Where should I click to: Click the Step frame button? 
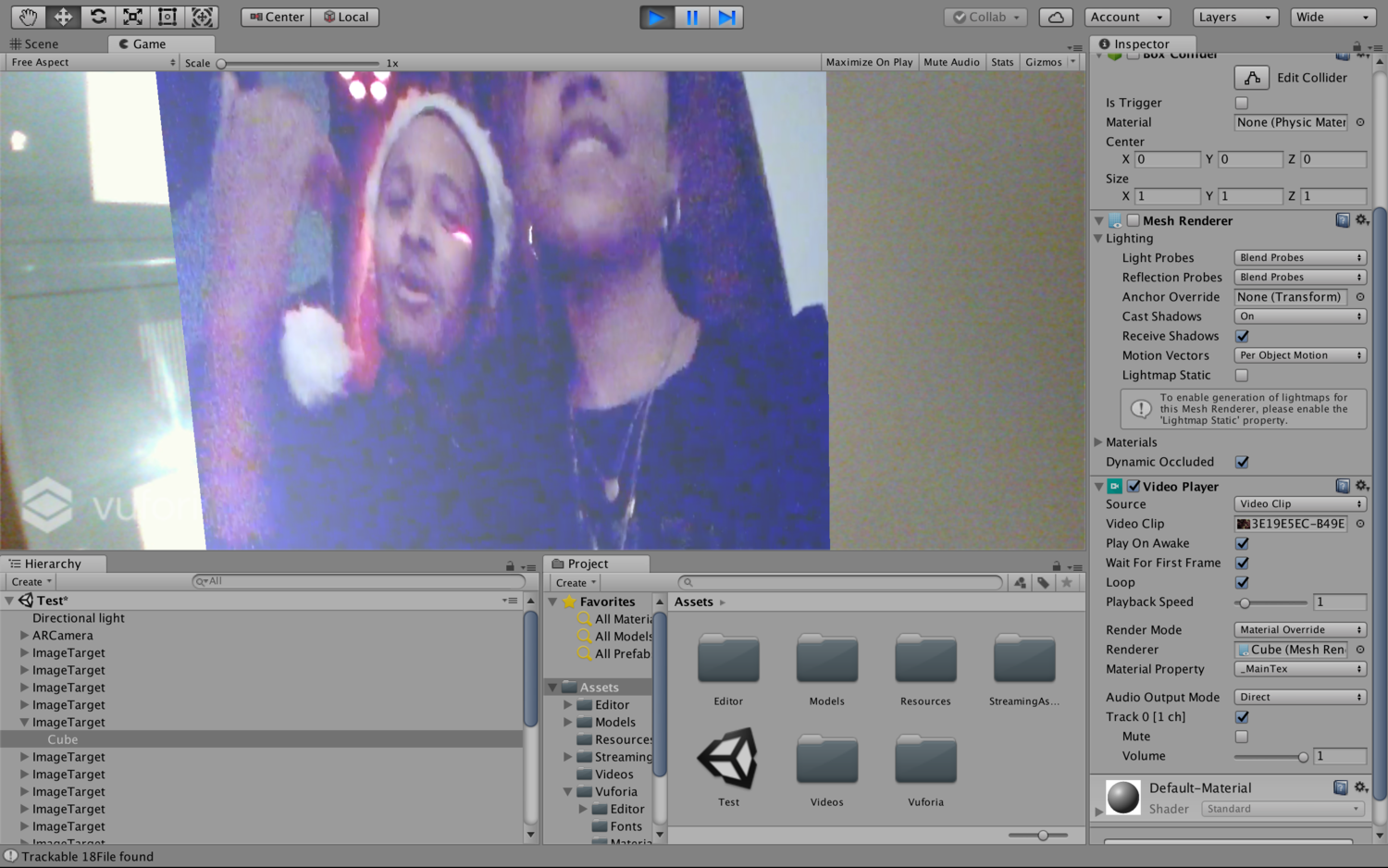pyautogui.click(x=726, y=17)
